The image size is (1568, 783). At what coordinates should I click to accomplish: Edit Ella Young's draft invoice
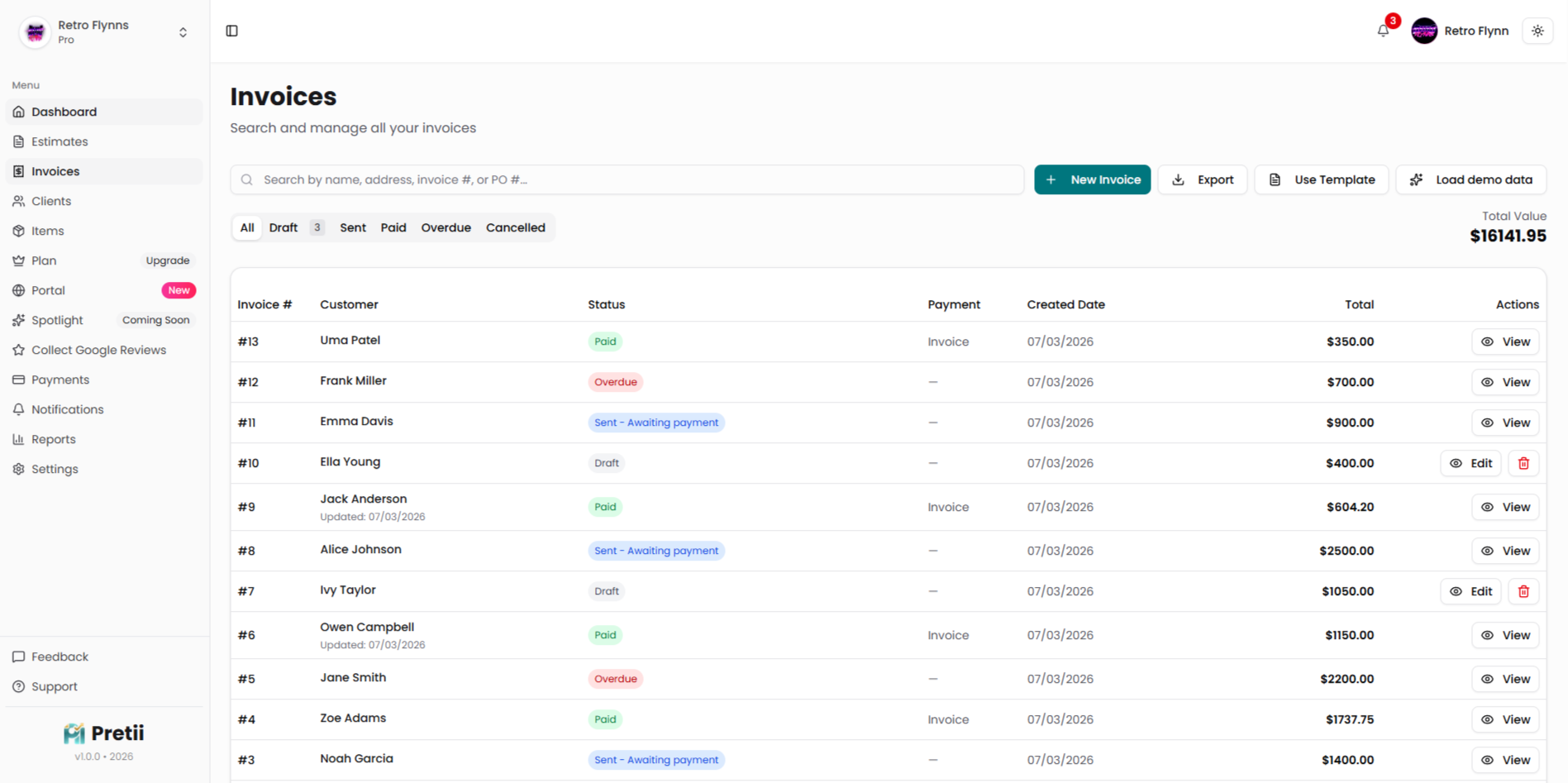[x=1470, y=463]
